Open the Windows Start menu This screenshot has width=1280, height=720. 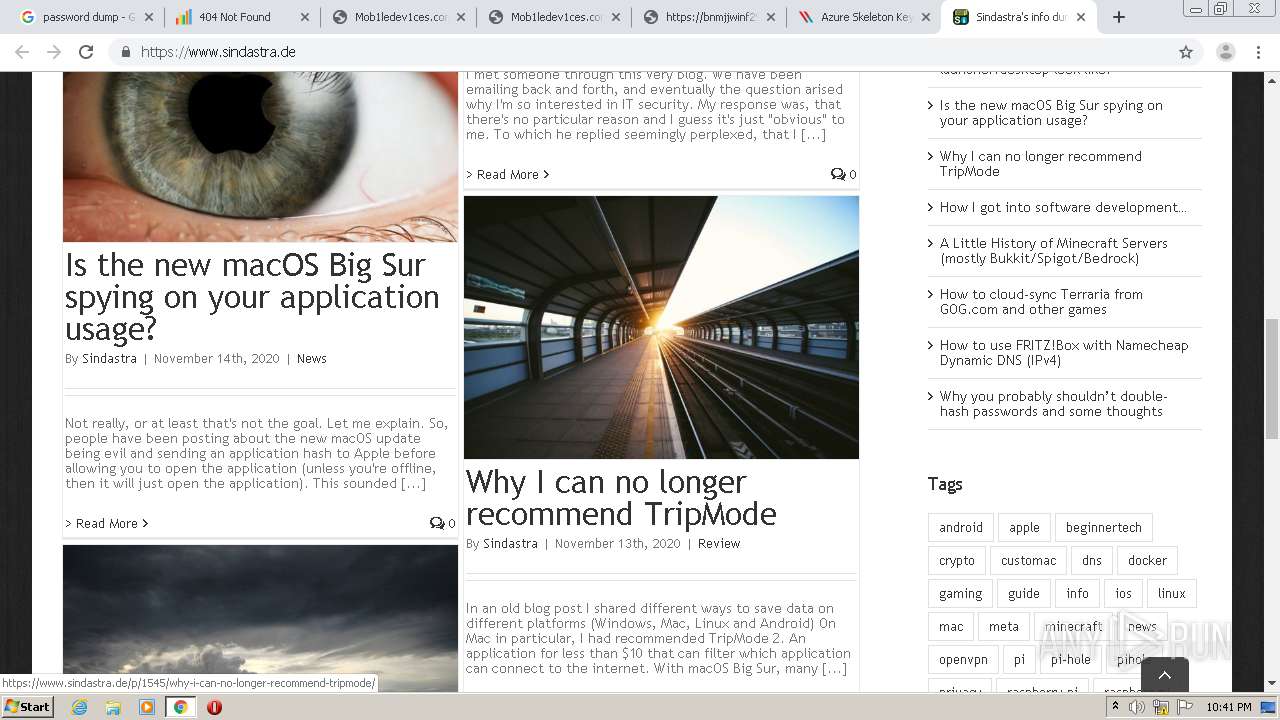pos(28,706)
